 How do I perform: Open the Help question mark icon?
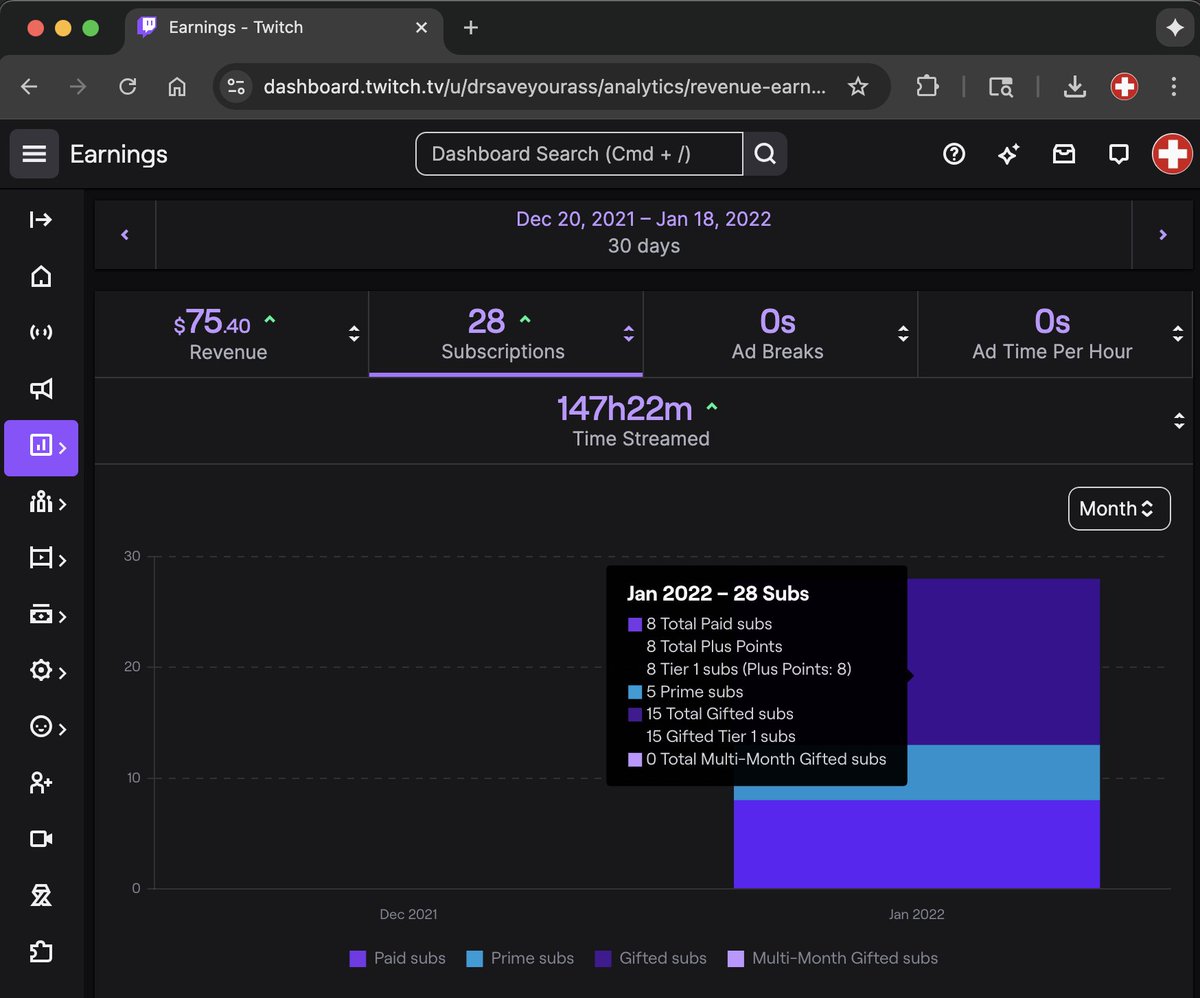click(954, 154)
